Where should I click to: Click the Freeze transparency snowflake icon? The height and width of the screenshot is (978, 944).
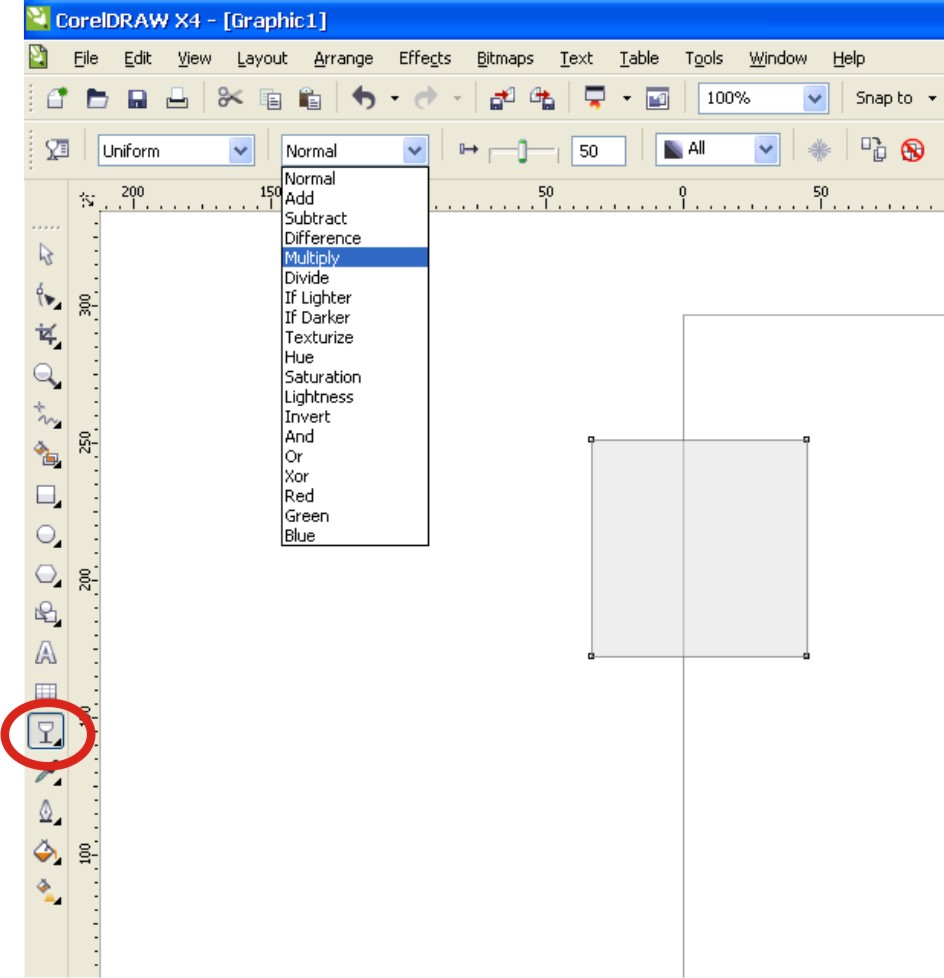click(819, 150)
